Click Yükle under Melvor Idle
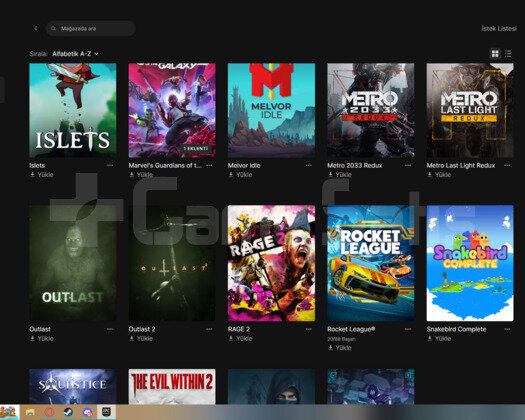Viewport: 525px width, 420px height. point(240,175)
